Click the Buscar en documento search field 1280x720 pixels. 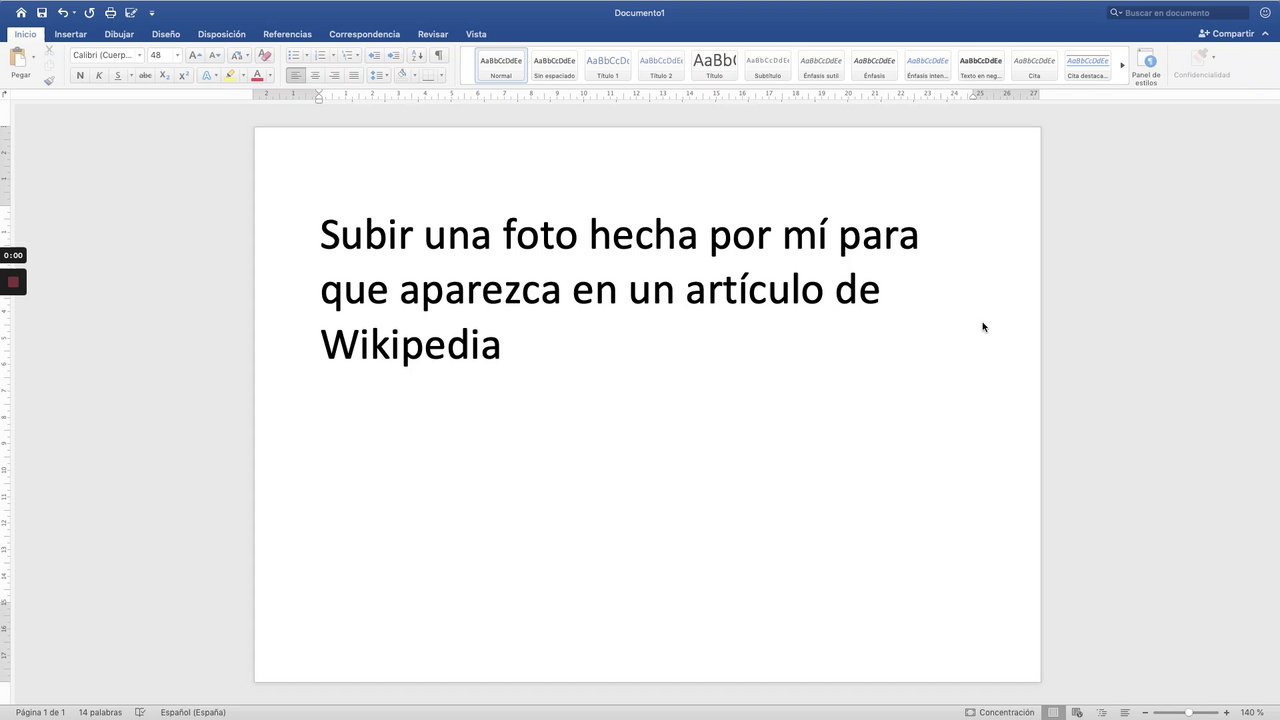point(1178,13)
